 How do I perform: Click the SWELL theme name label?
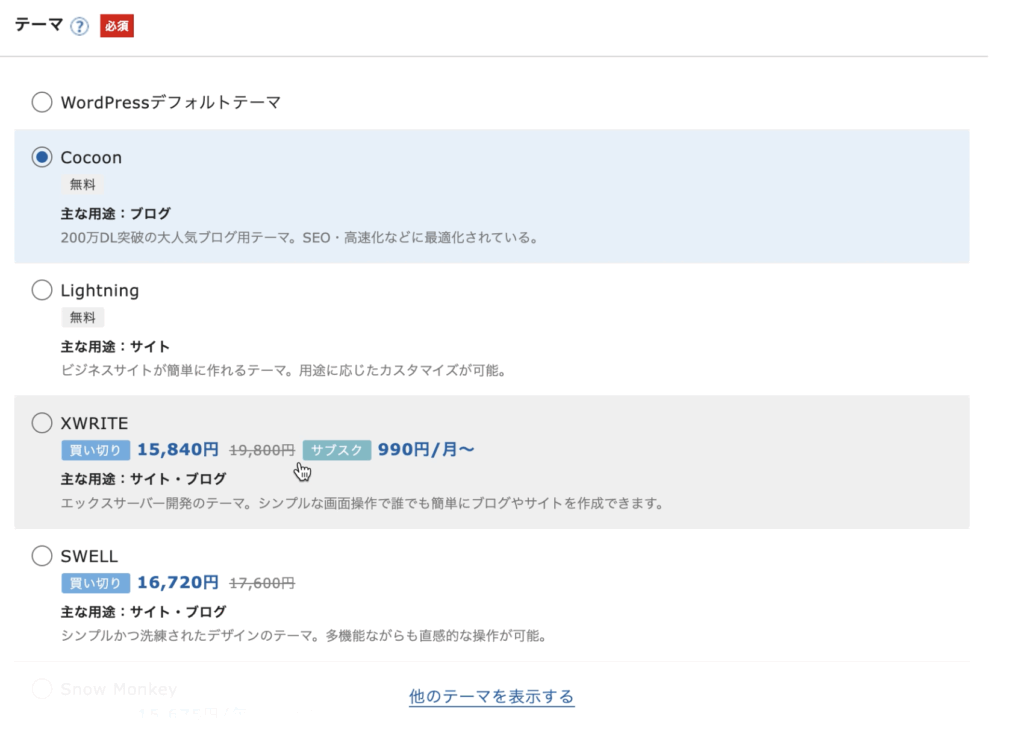tap(90, 556)
